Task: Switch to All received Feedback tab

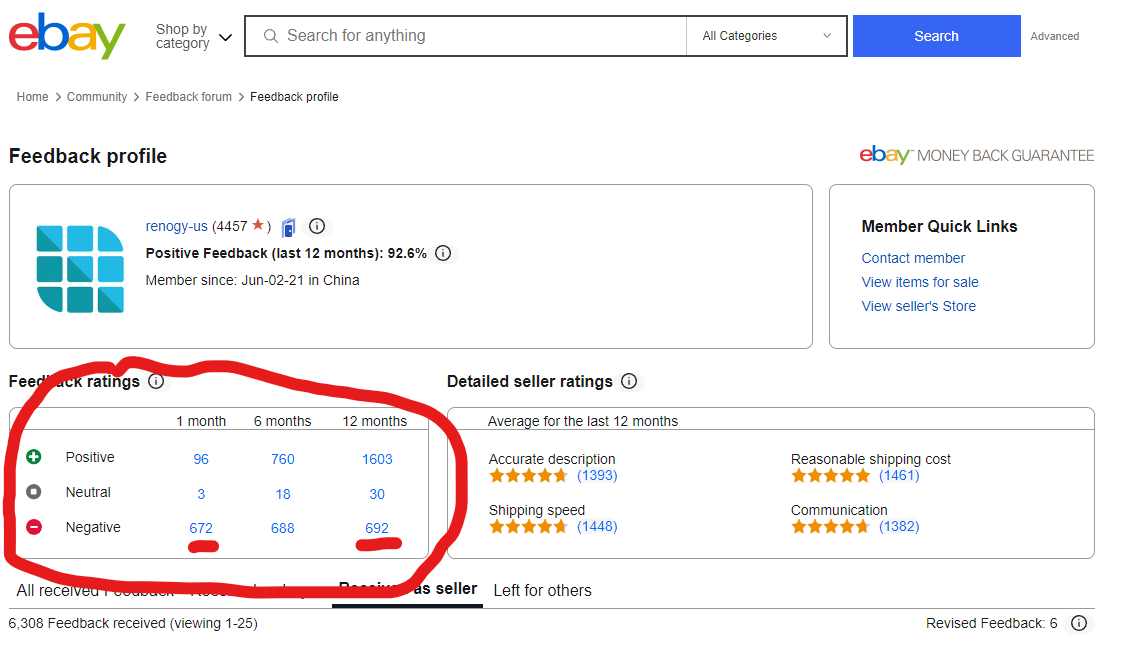Action: point(96,590)
